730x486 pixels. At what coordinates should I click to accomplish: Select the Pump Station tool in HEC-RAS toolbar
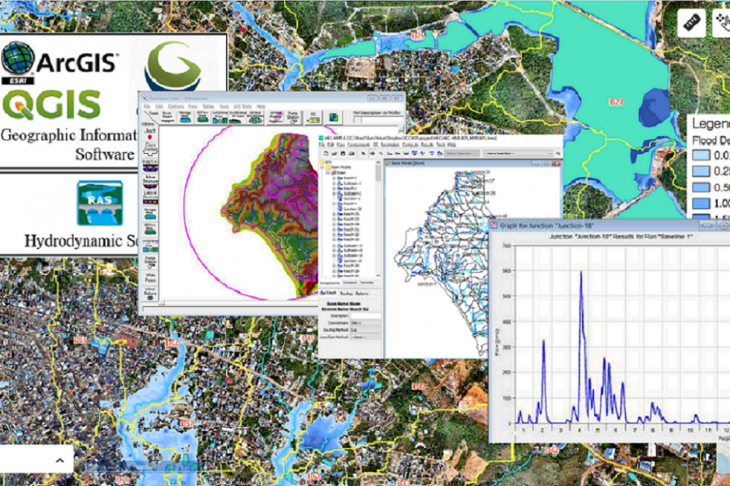pyautogui.click(x=293, y=117)
